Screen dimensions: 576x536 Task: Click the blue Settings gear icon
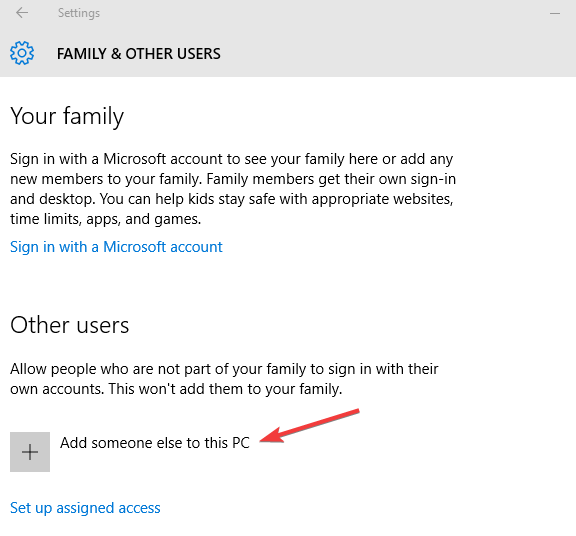(22, 53)
